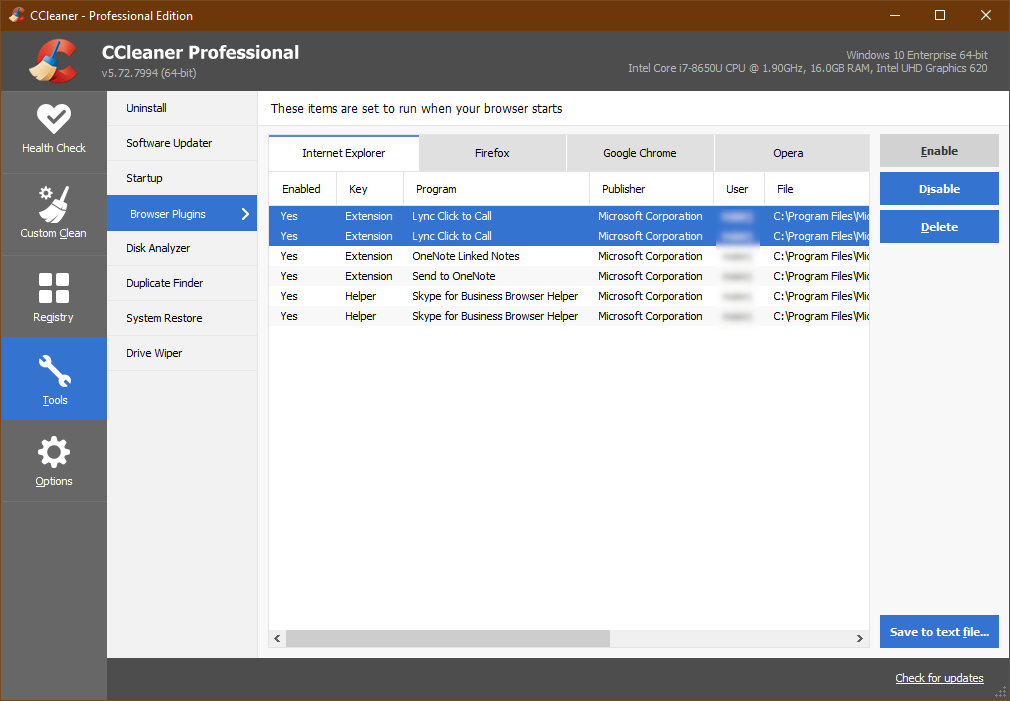Select the OneNote Linked Notes row

point(466,256)
